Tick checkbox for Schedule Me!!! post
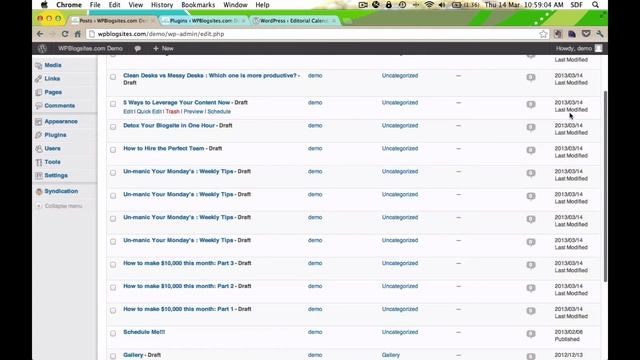This screenshot has width=640, height=360. pos(113,333)
